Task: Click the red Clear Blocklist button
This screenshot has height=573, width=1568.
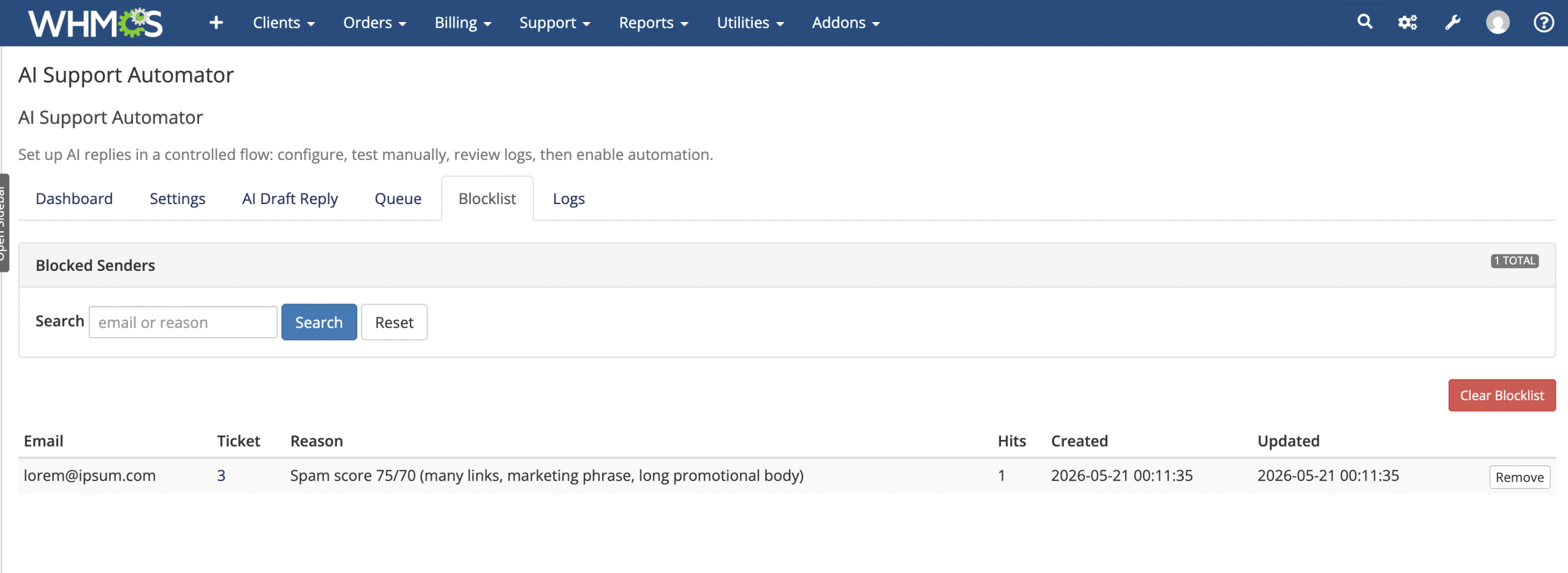Action: pos(1502,395)
